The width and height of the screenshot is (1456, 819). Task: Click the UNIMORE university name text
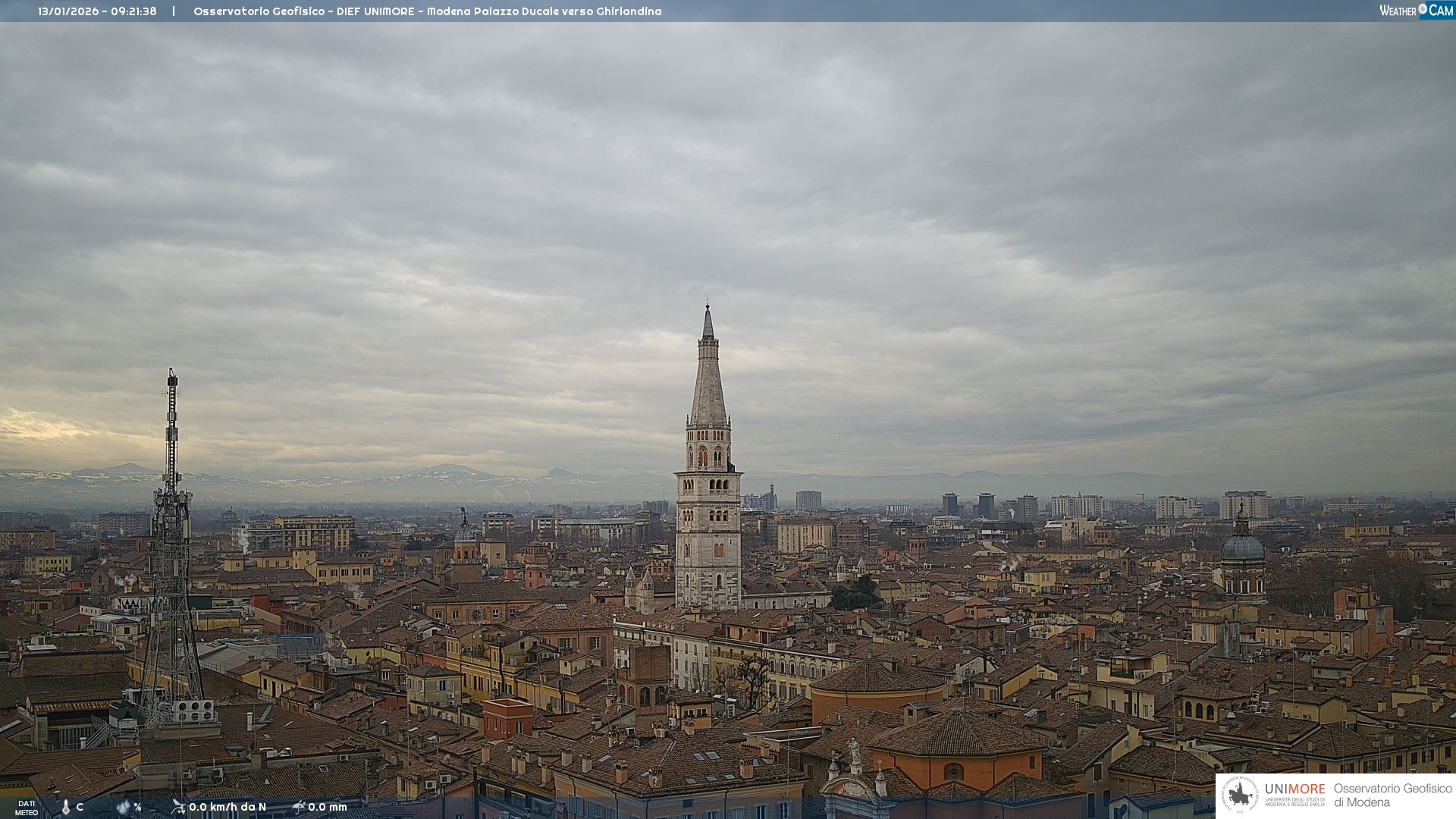coord(1294,789)
